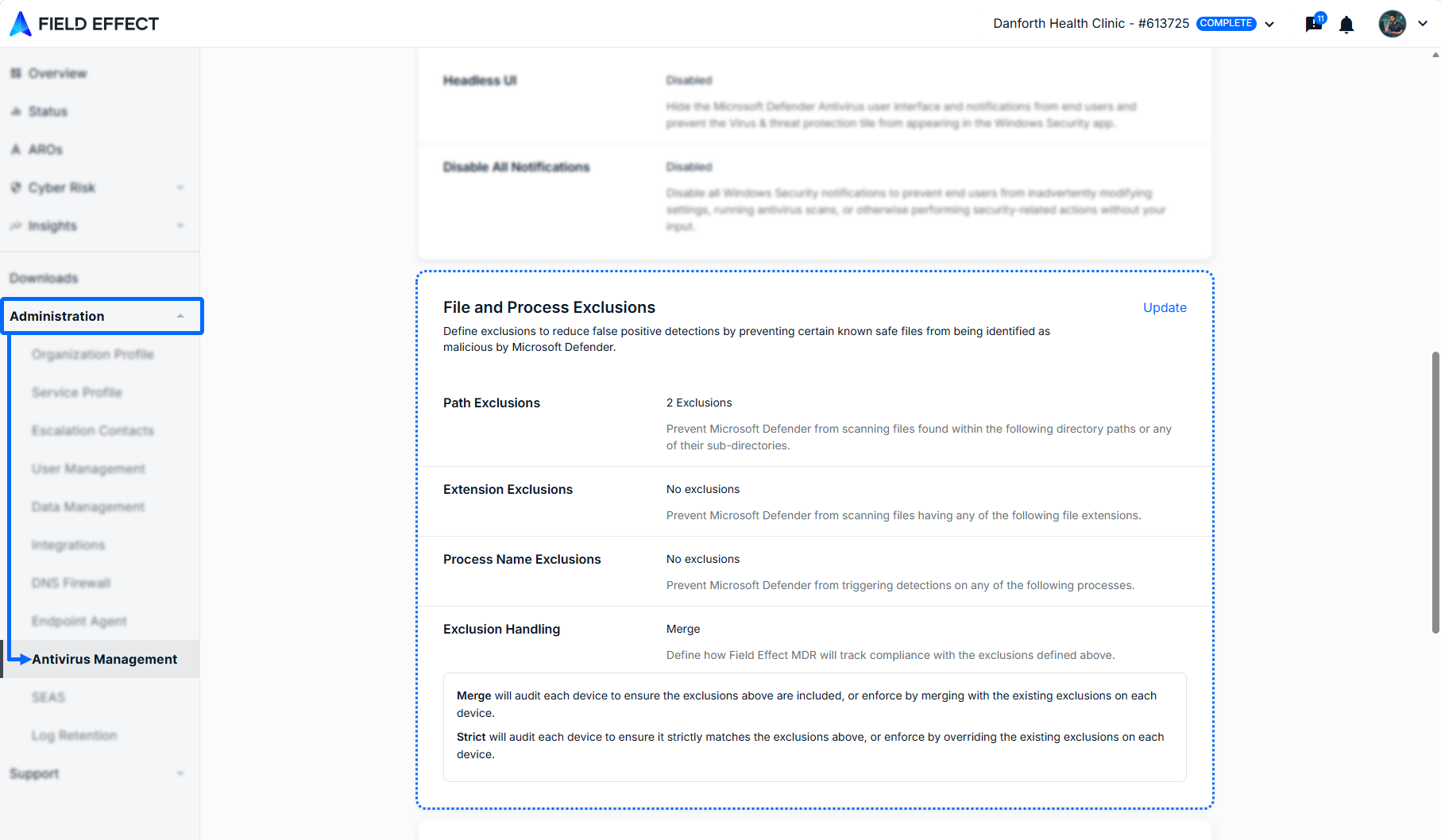Open the Downloads menu item

(x=44, y=278)
